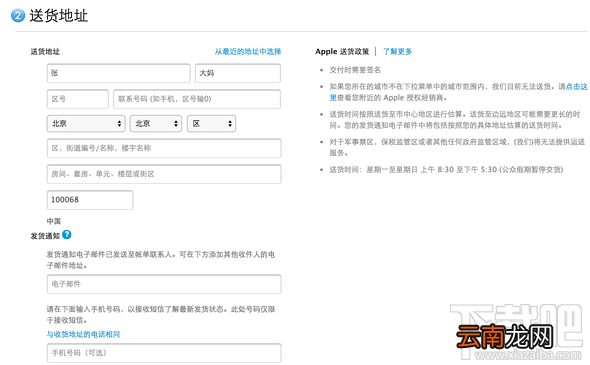Open the 发货通知 help question-mark icon

point(67,235)
